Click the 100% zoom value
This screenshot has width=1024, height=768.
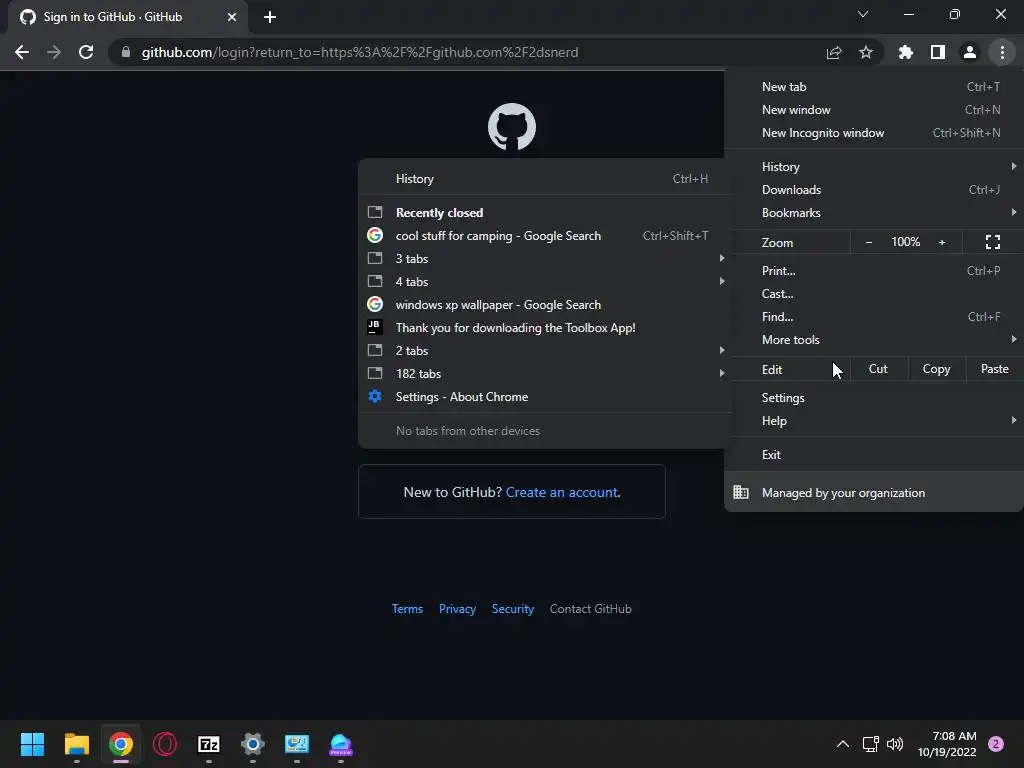tap(905, 242)
